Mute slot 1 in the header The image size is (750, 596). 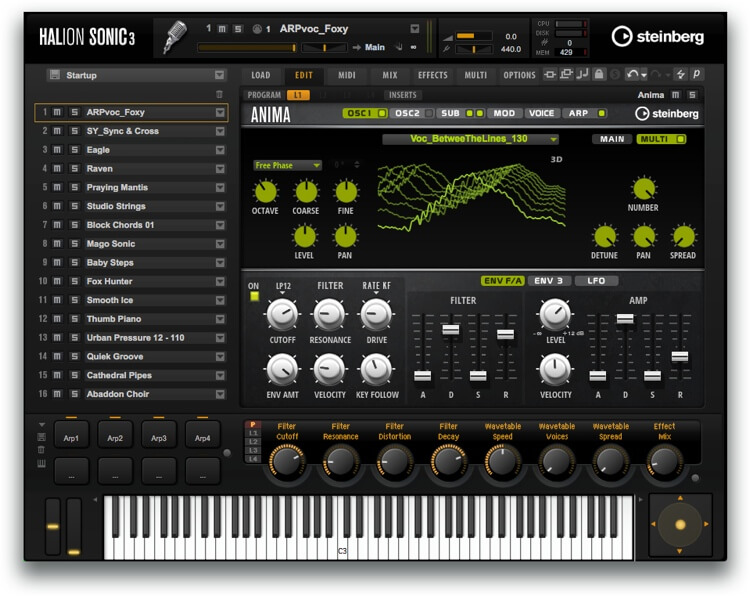(x=222, y=29)
